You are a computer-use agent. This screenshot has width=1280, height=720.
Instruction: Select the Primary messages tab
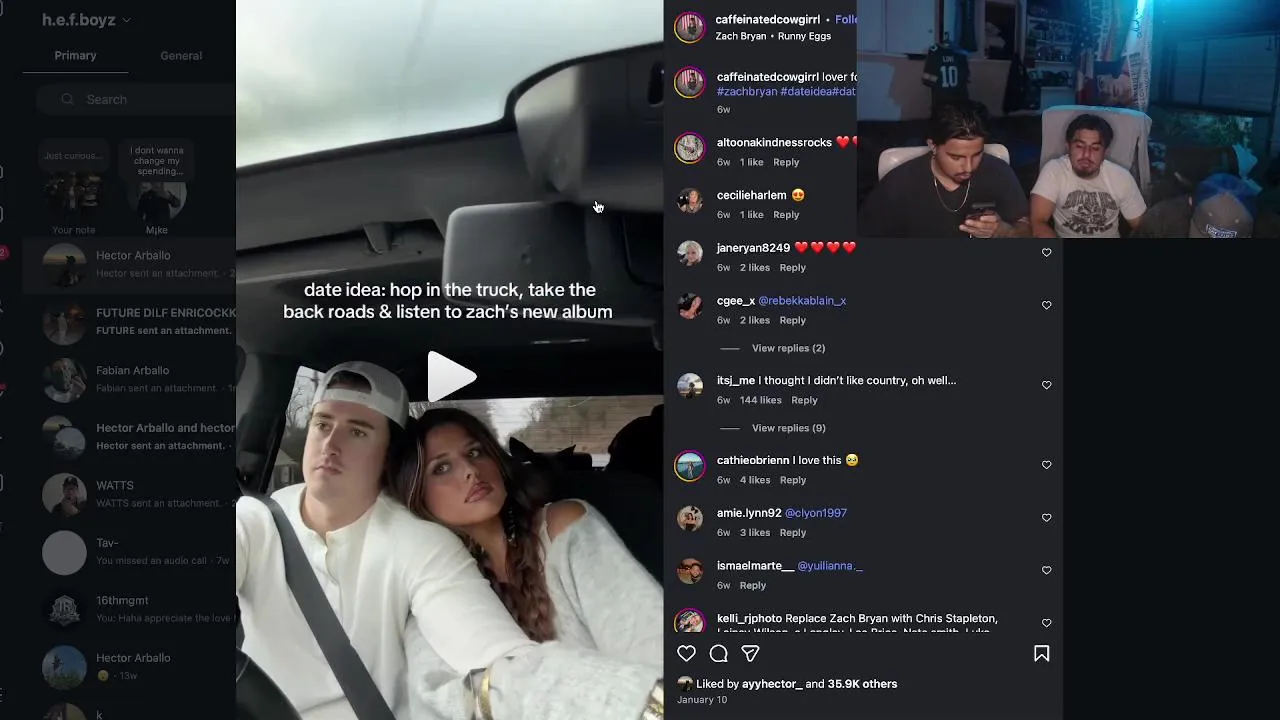pyautogui.click(x=75, y=56)
